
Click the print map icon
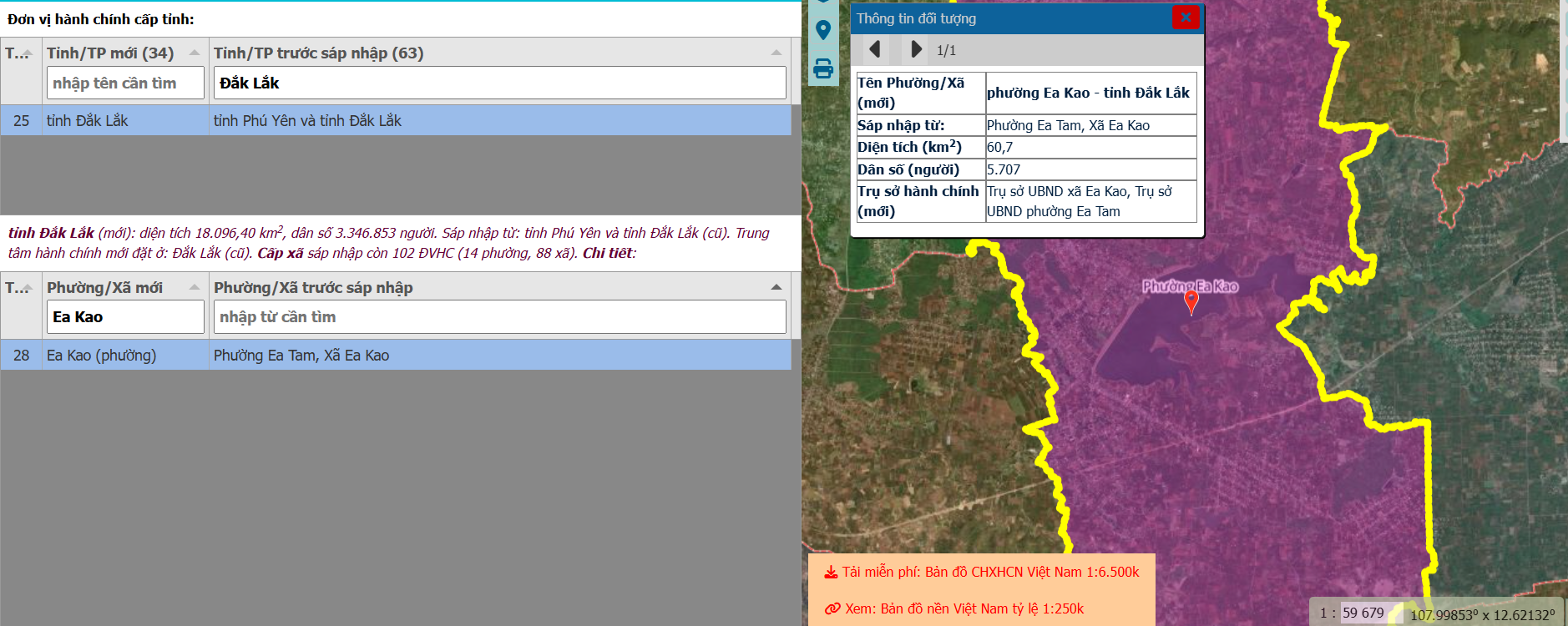pos(823,68)
